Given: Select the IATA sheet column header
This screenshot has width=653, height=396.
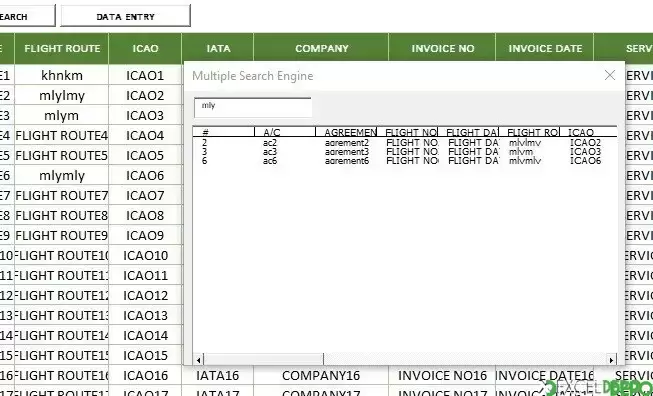Looking at the screenshot, I should (x=218, y=48).
